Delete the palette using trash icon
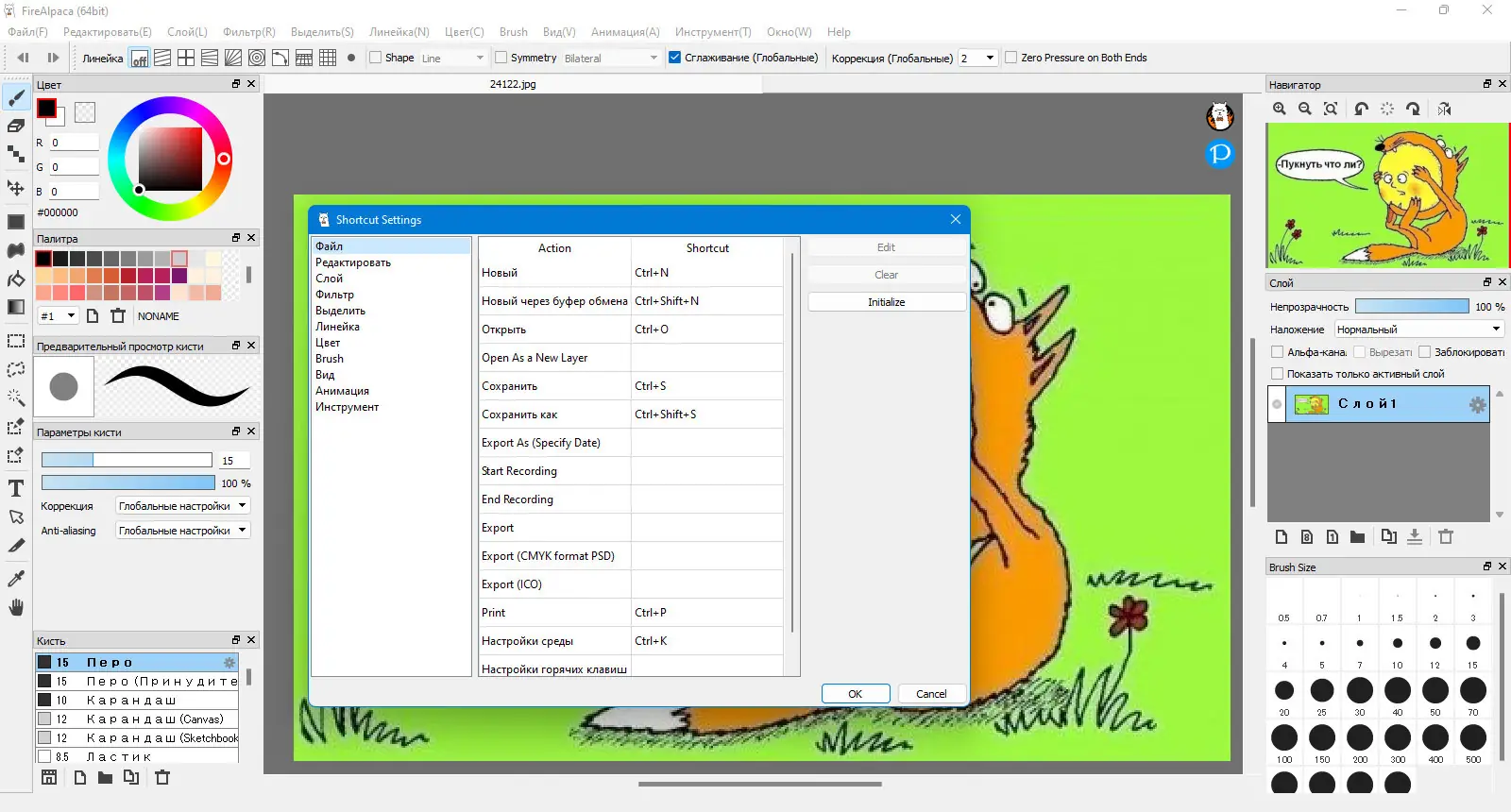This screenshot has height=812, width=1511. pyautogui.click(x=118, y=315)
